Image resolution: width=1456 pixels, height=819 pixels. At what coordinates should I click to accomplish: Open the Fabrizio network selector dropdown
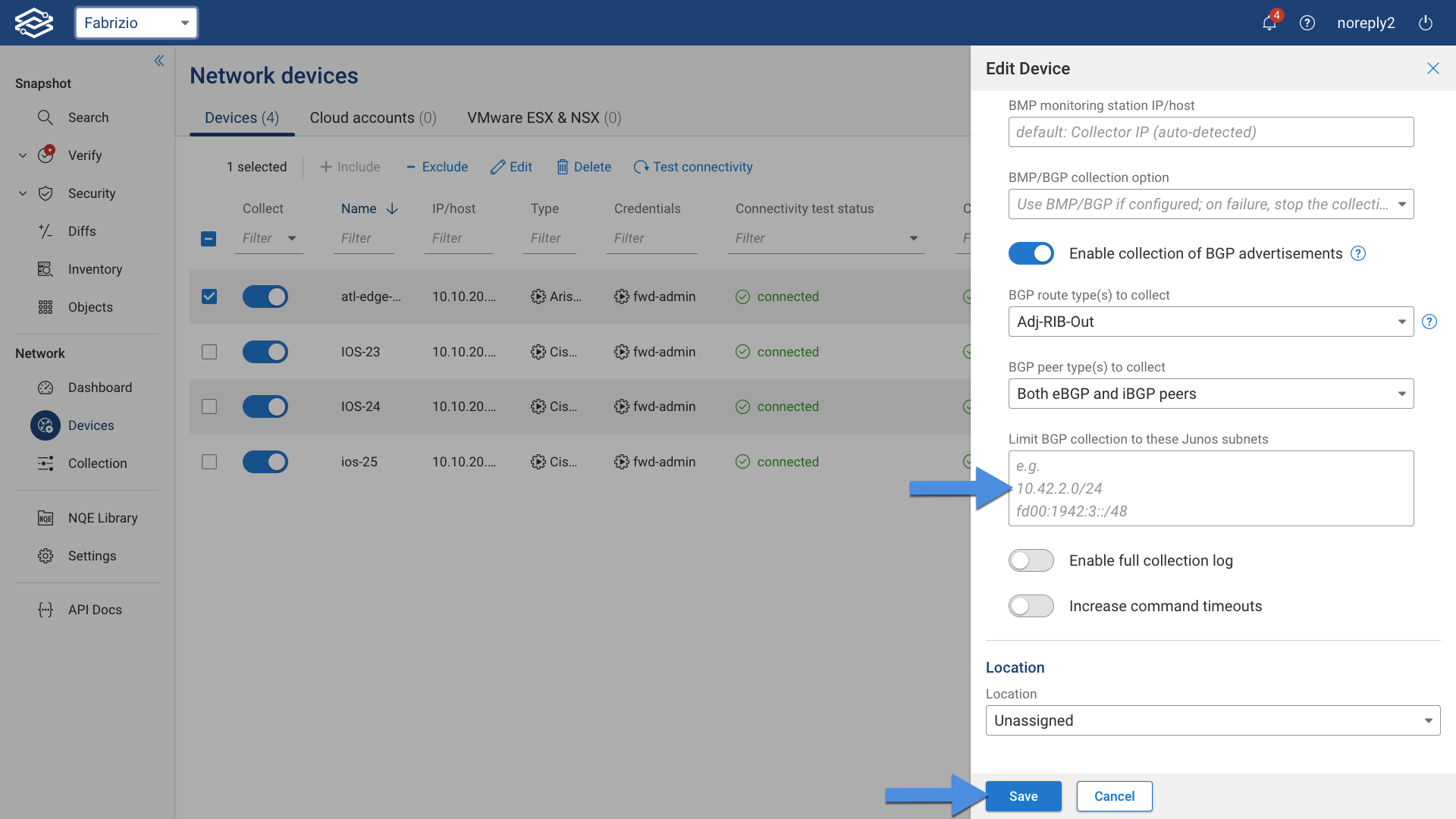tap(136, 23)
